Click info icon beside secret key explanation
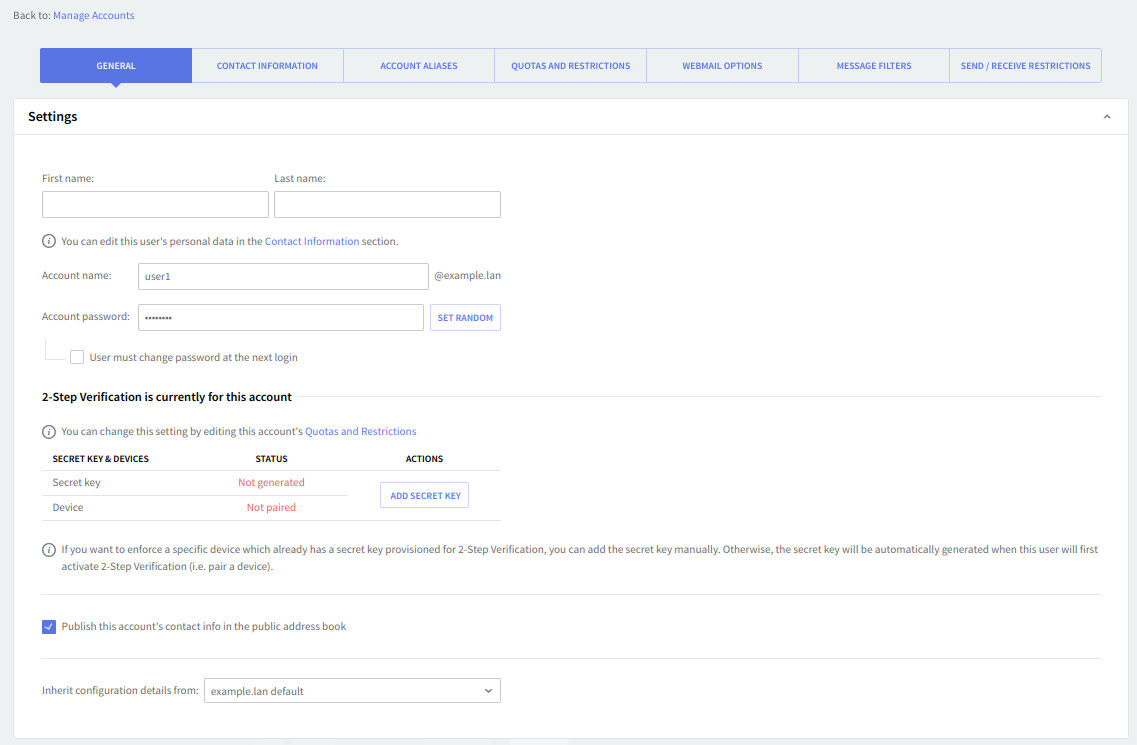 pyautogui.click(x=49, y=550)
